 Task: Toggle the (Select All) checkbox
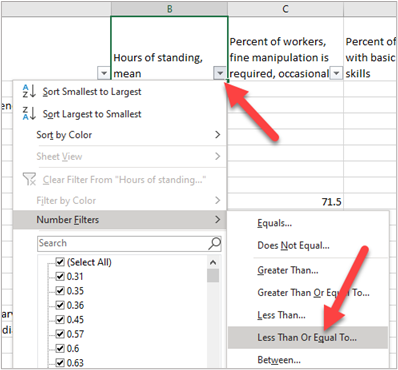click(60, 262)
